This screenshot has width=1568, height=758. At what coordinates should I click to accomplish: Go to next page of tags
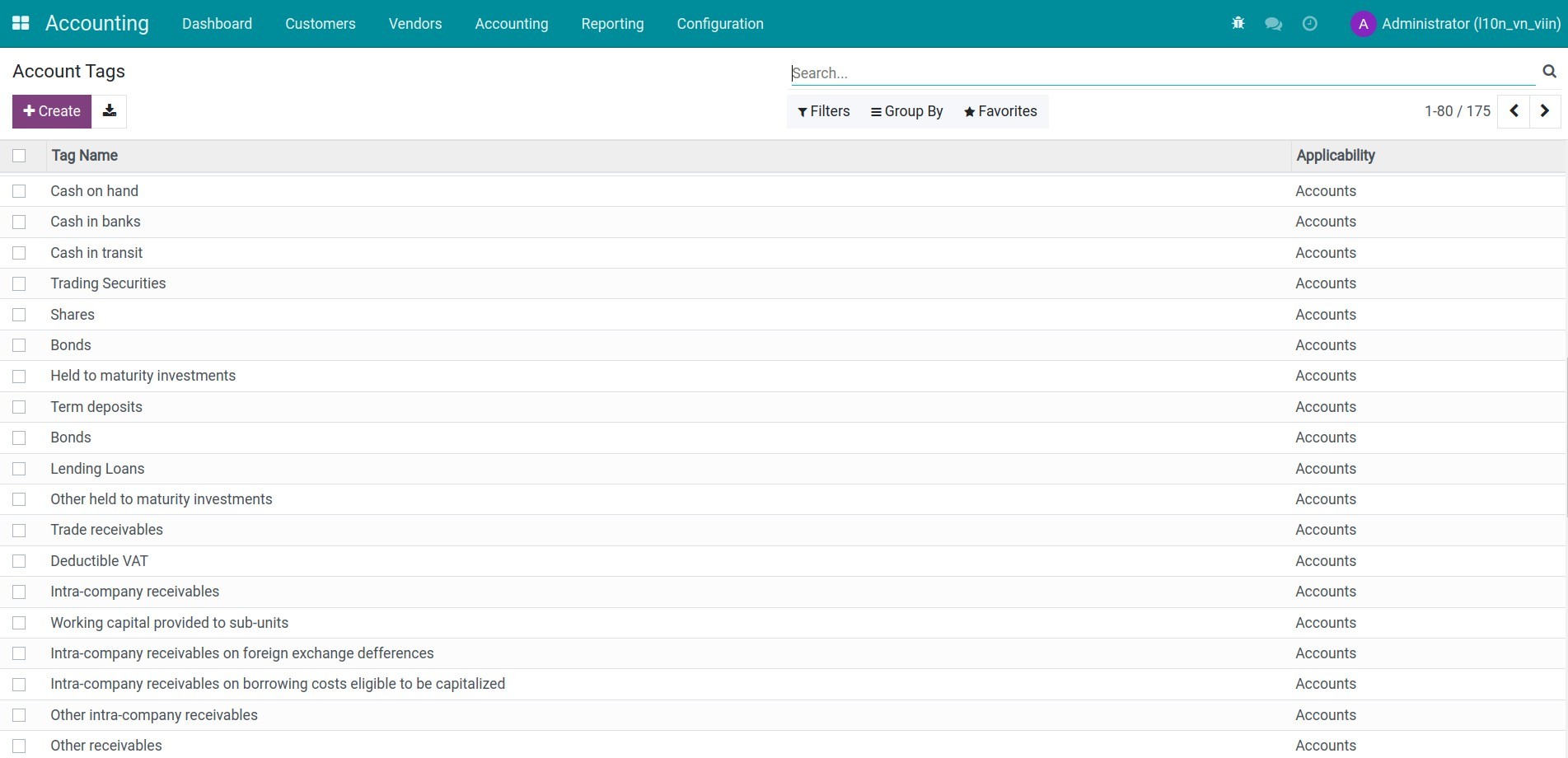(1545, 111)
